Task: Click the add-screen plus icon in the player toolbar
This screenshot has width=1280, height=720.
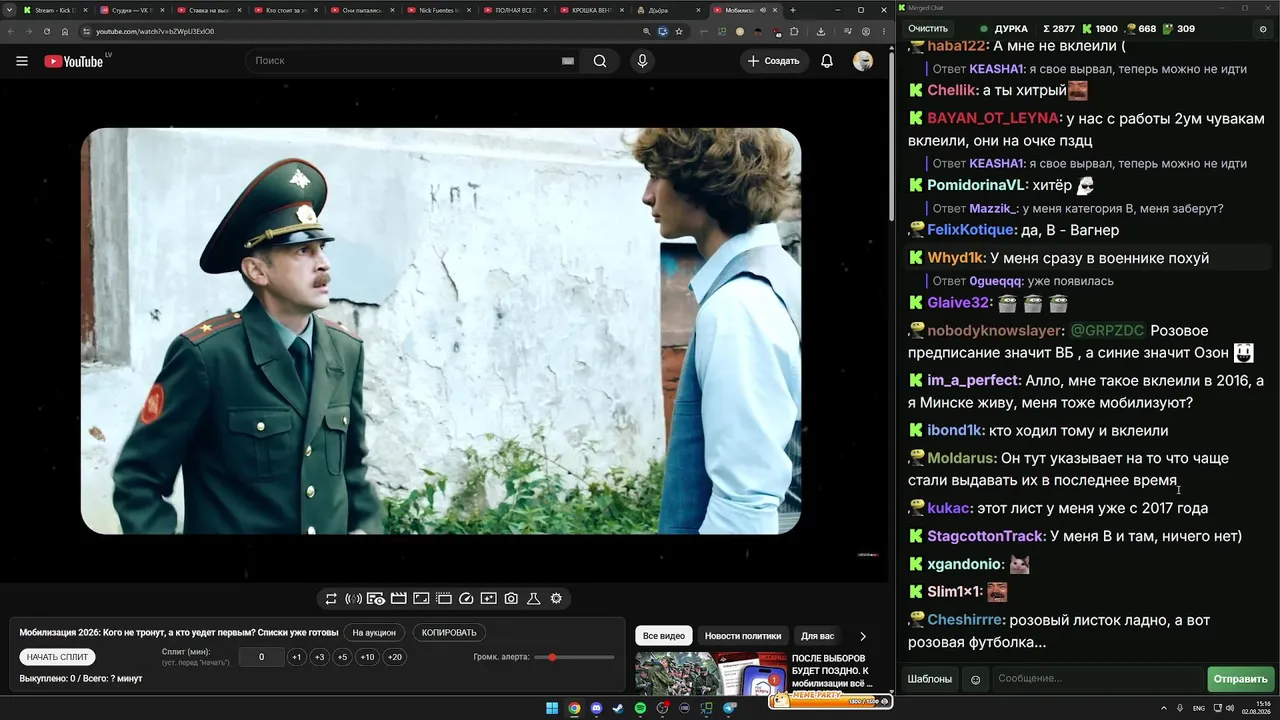Action: point(489,599)
